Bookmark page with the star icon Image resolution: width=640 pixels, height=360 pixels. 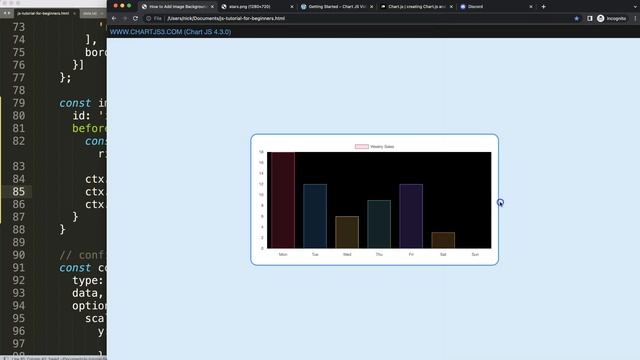576,18
